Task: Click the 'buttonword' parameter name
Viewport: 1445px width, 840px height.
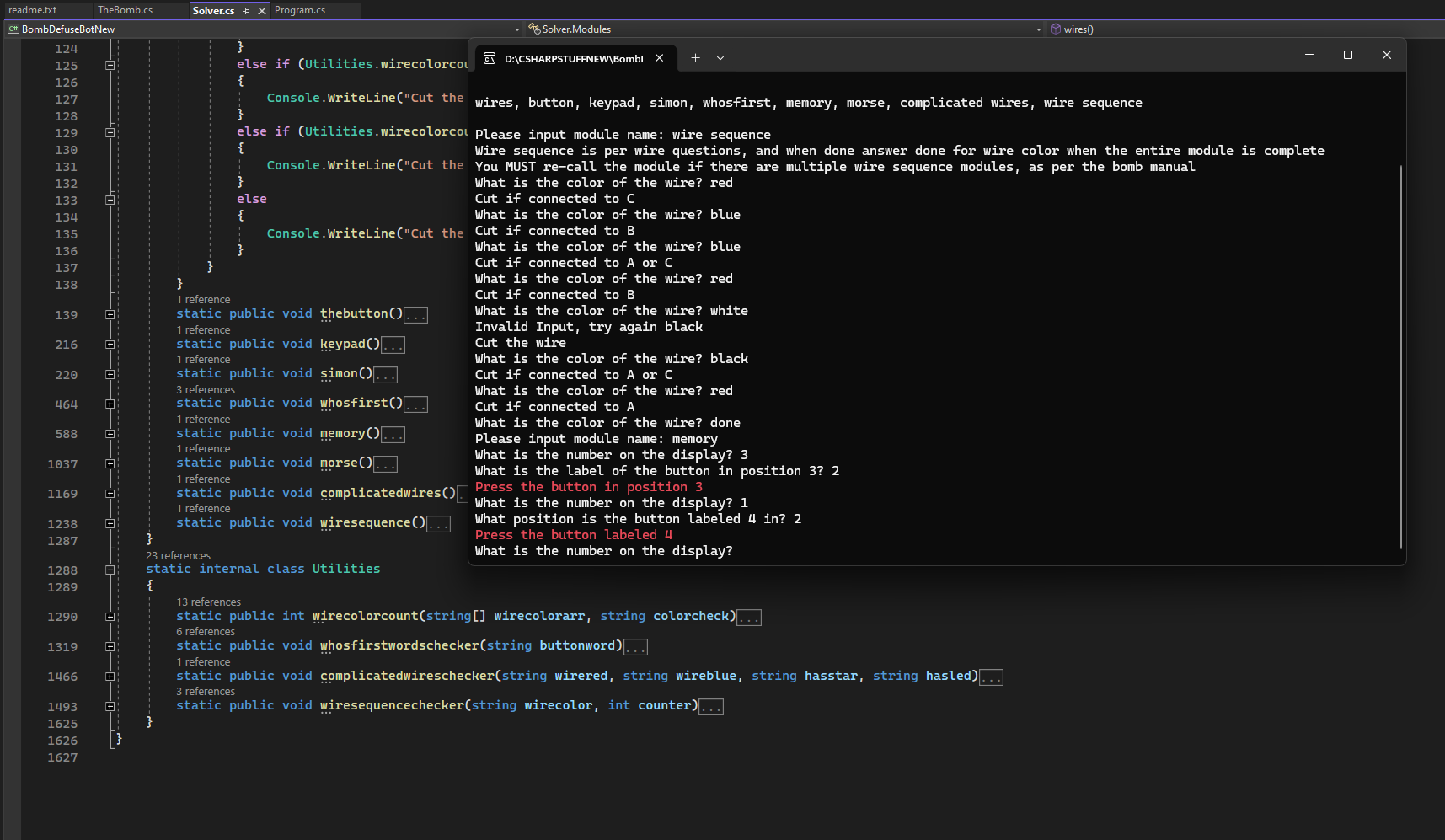Action: (x=577, y=645)
